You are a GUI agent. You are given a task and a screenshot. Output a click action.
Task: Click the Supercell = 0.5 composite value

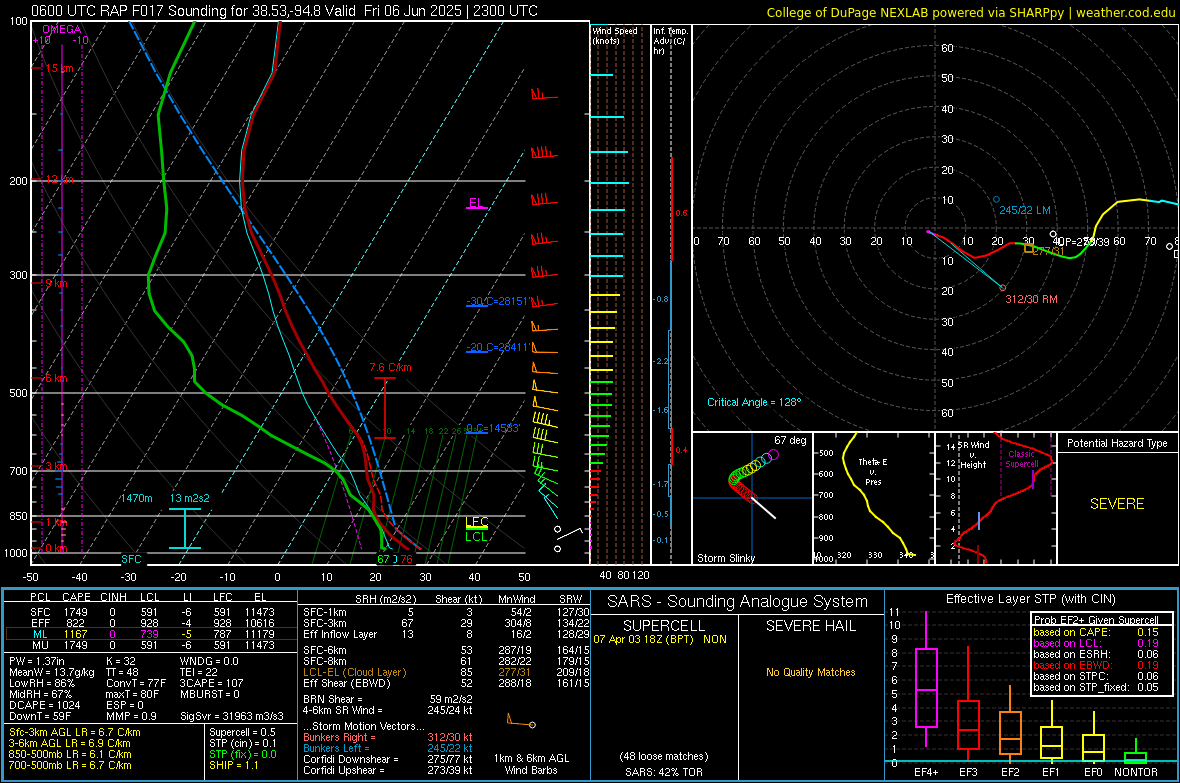(242, 733)
